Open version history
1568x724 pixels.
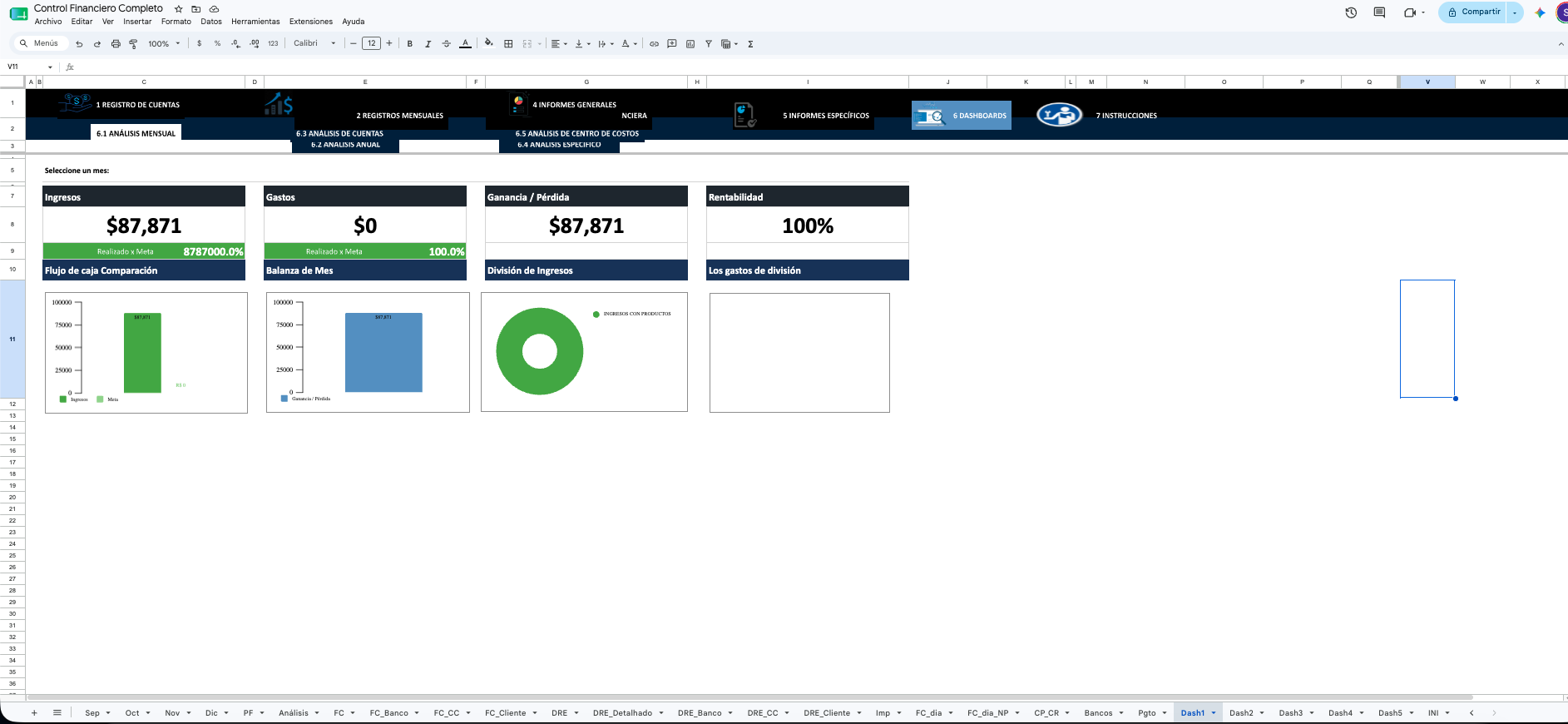click(1351, 12)
